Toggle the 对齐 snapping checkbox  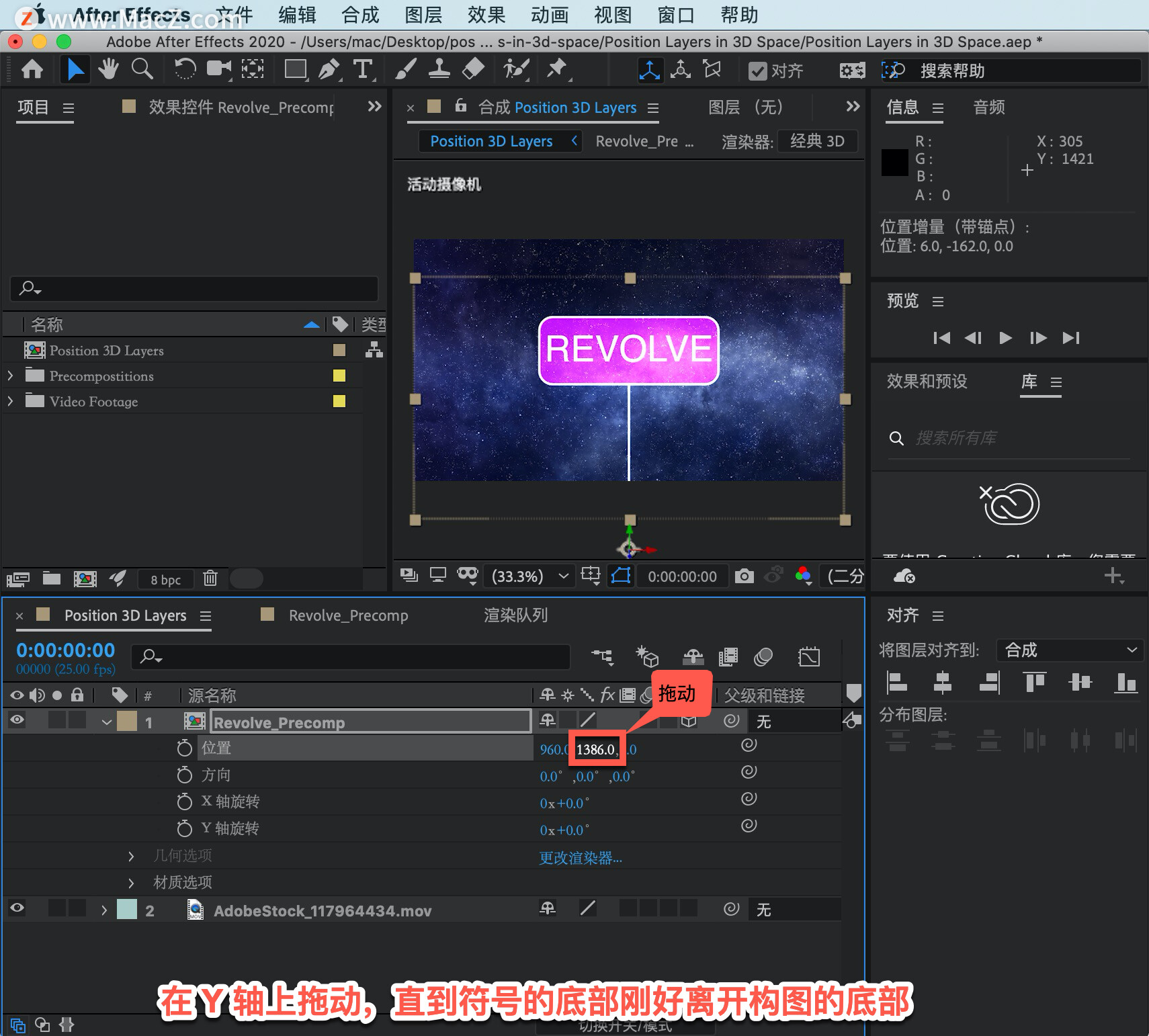757,71
